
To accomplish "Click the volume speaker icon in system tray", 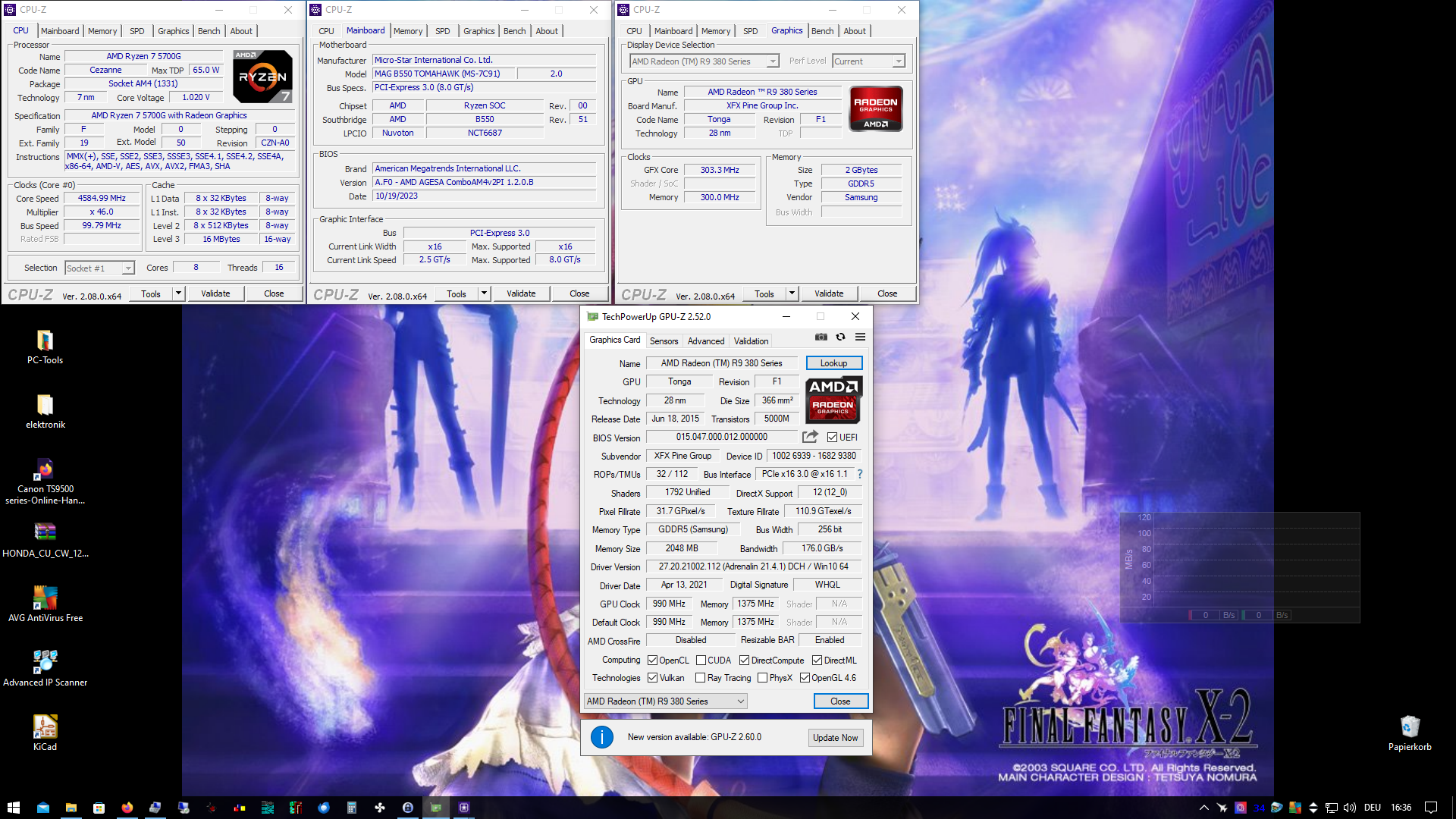I will 1350,808.
